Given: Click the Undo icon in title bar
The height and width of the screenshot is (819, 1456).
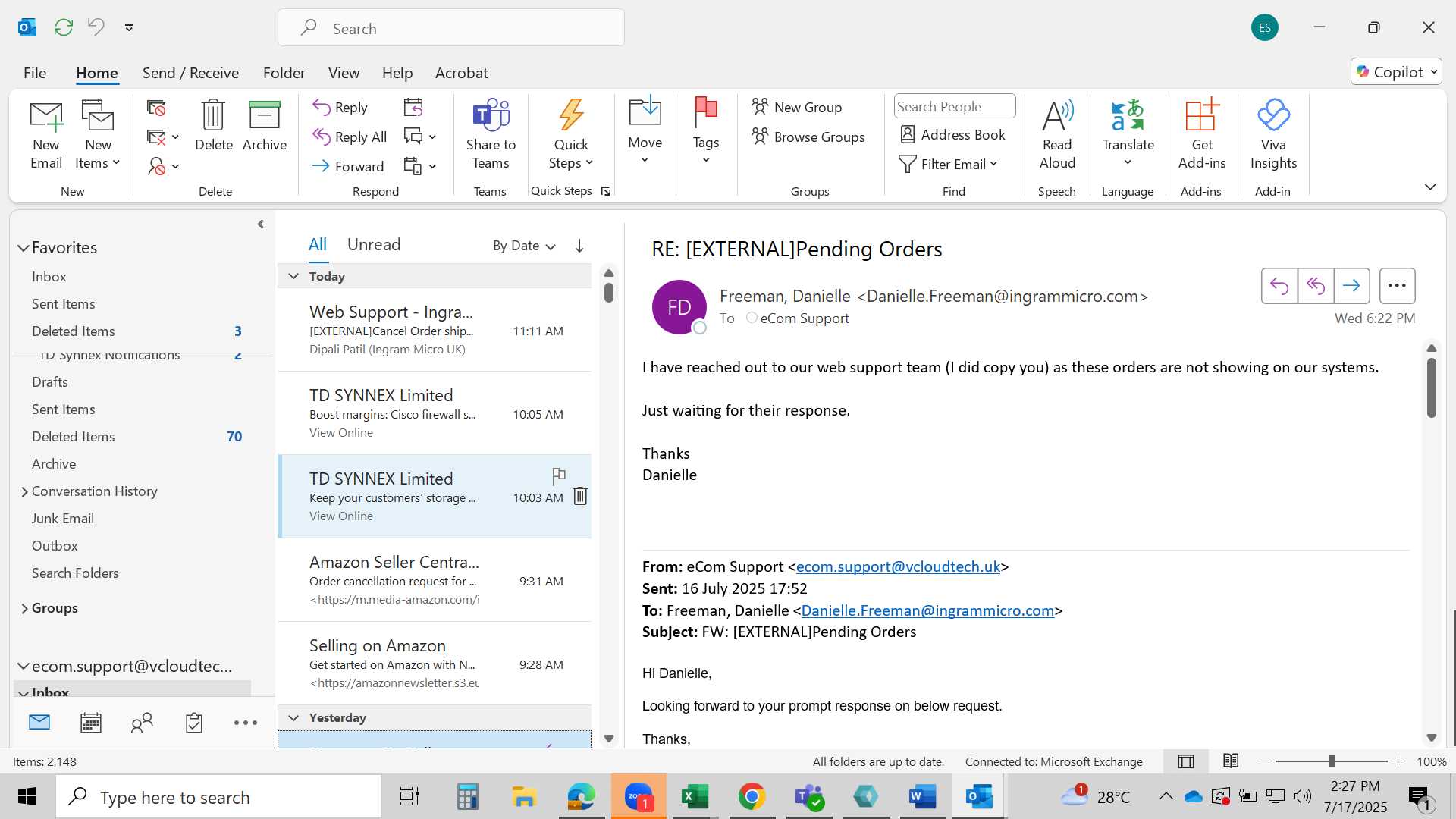Looking at the screenshot, I should (96, 27).
